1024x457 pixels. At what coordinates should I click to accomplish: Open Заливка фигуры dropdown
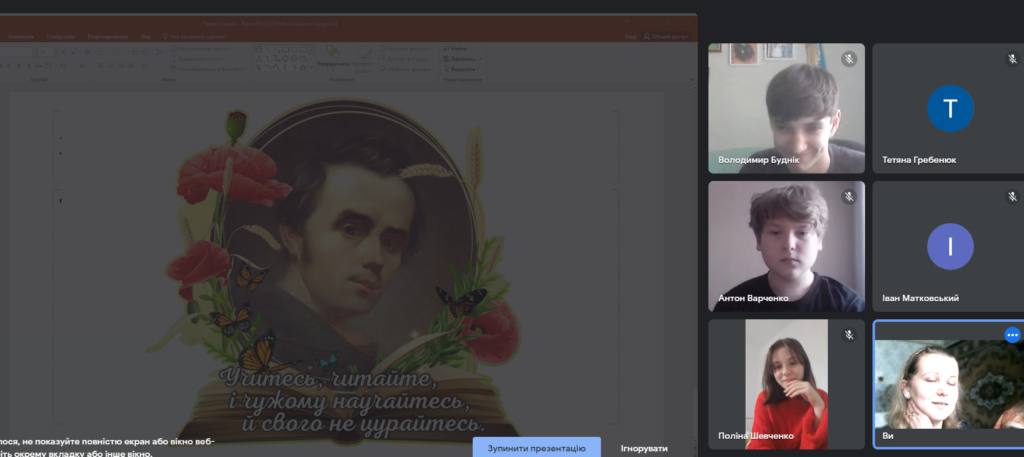point(406,48)
